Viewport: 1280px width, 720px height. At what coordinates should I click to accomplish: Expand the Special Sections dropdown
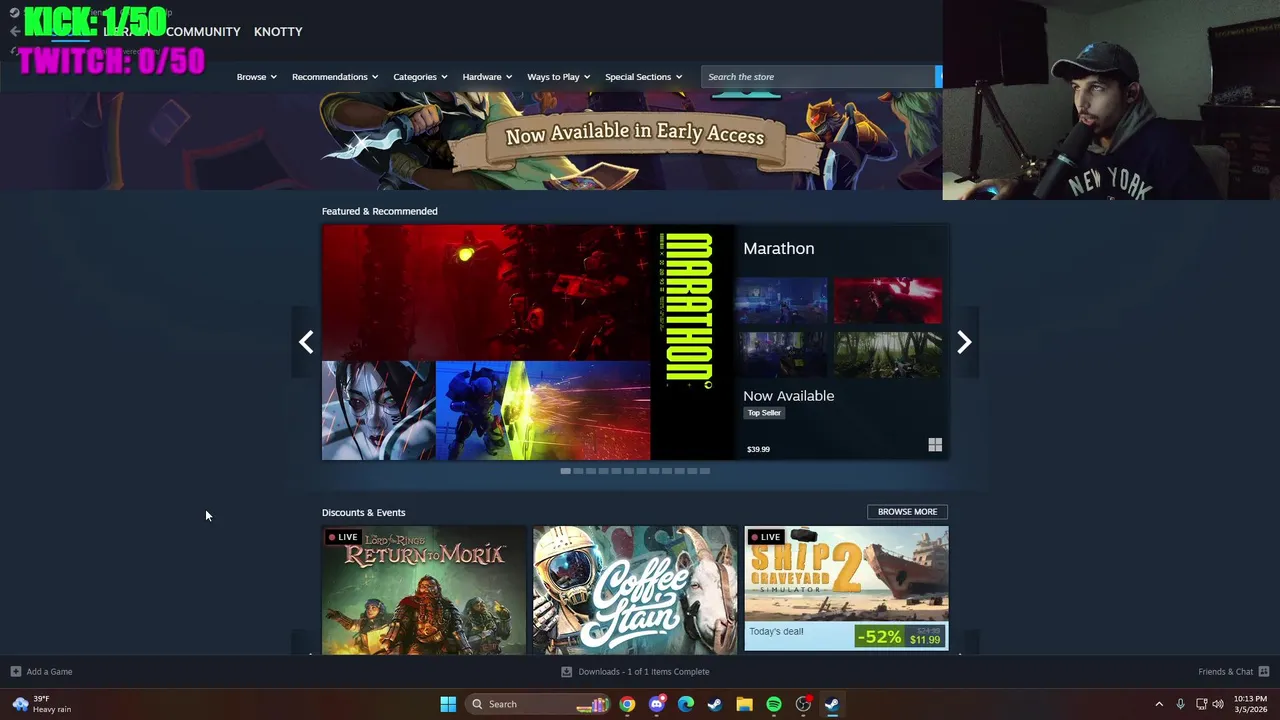(x=644, y=77)
